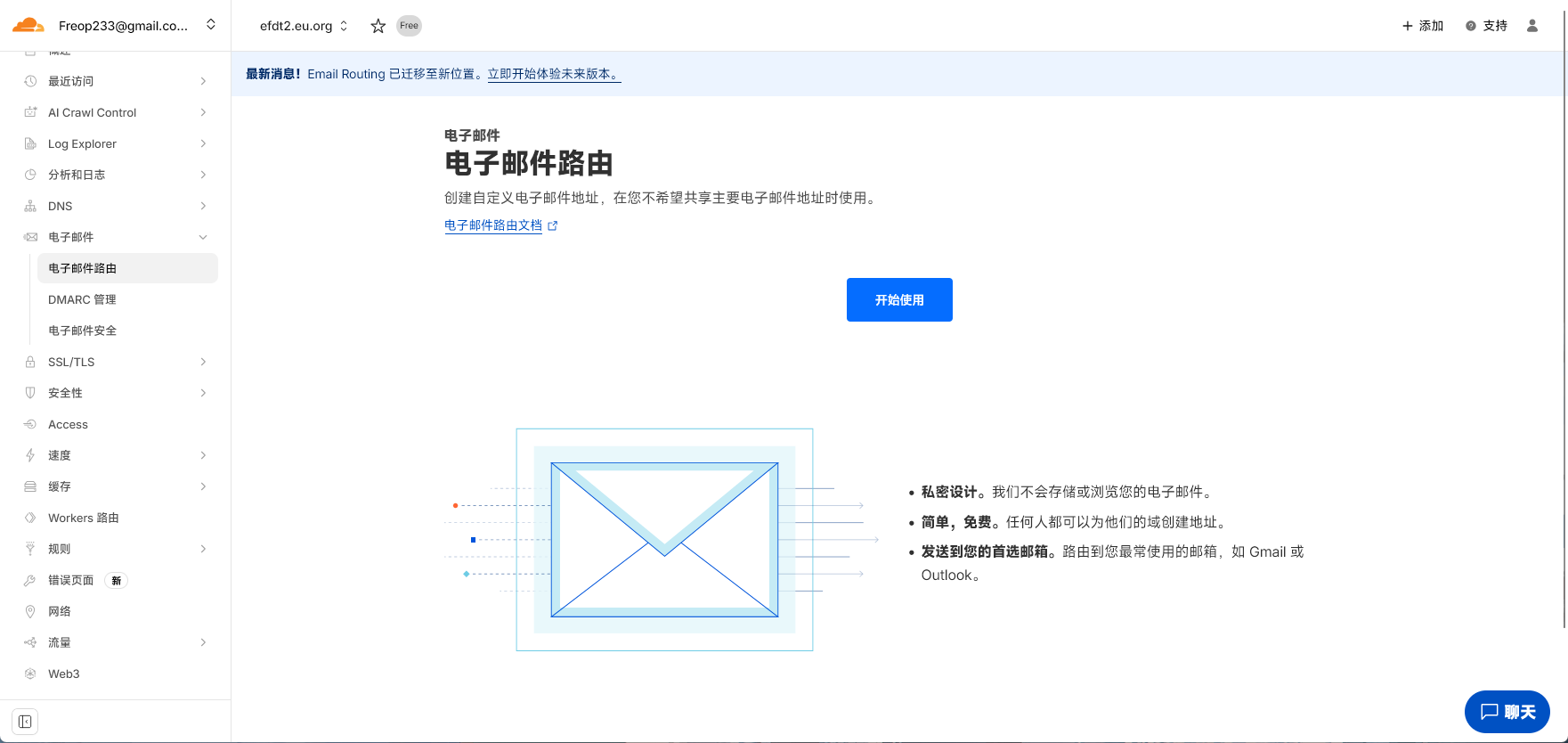This screenshot has height=743, width=1568.
Task: Open the 电子邮件路由文档 link
Action: 493,225
